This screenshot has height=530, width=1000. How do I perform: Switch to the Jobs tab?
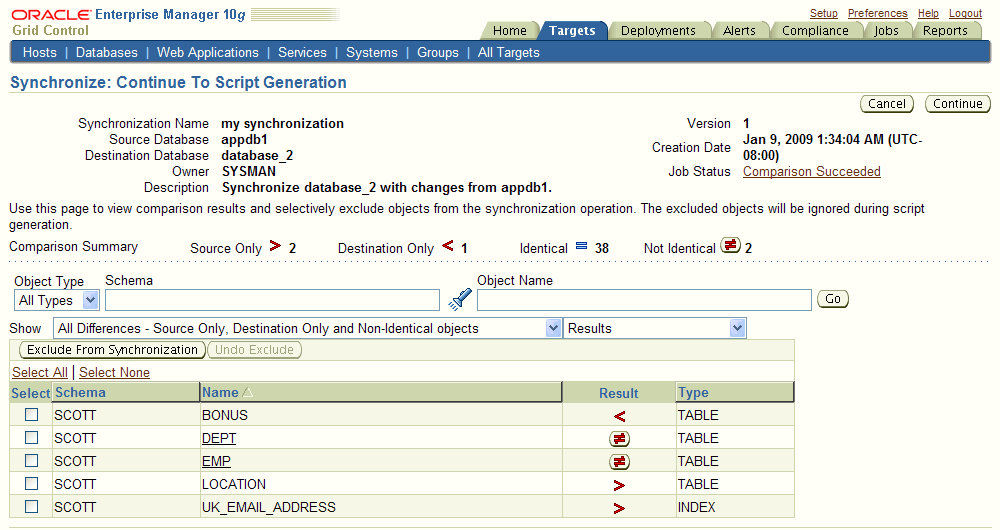(x=886, y=31)
